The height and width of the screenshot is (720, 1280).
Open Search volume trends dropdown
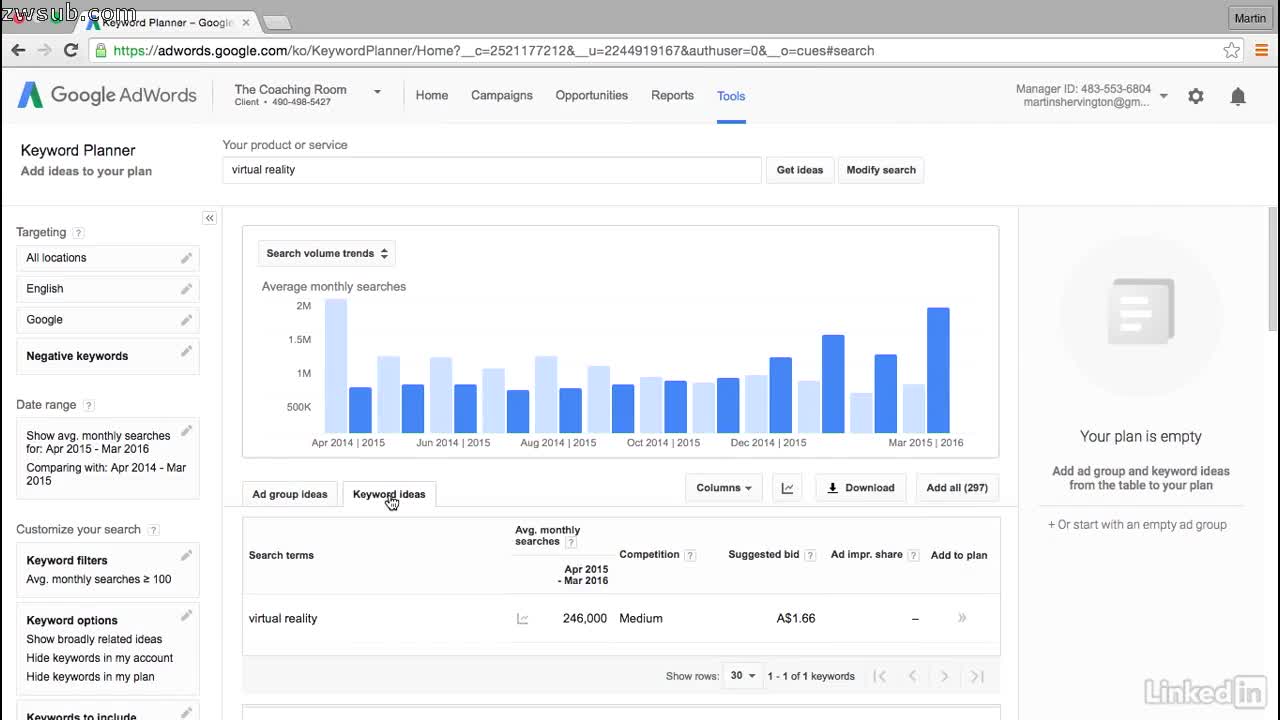(x=327, y=253)
